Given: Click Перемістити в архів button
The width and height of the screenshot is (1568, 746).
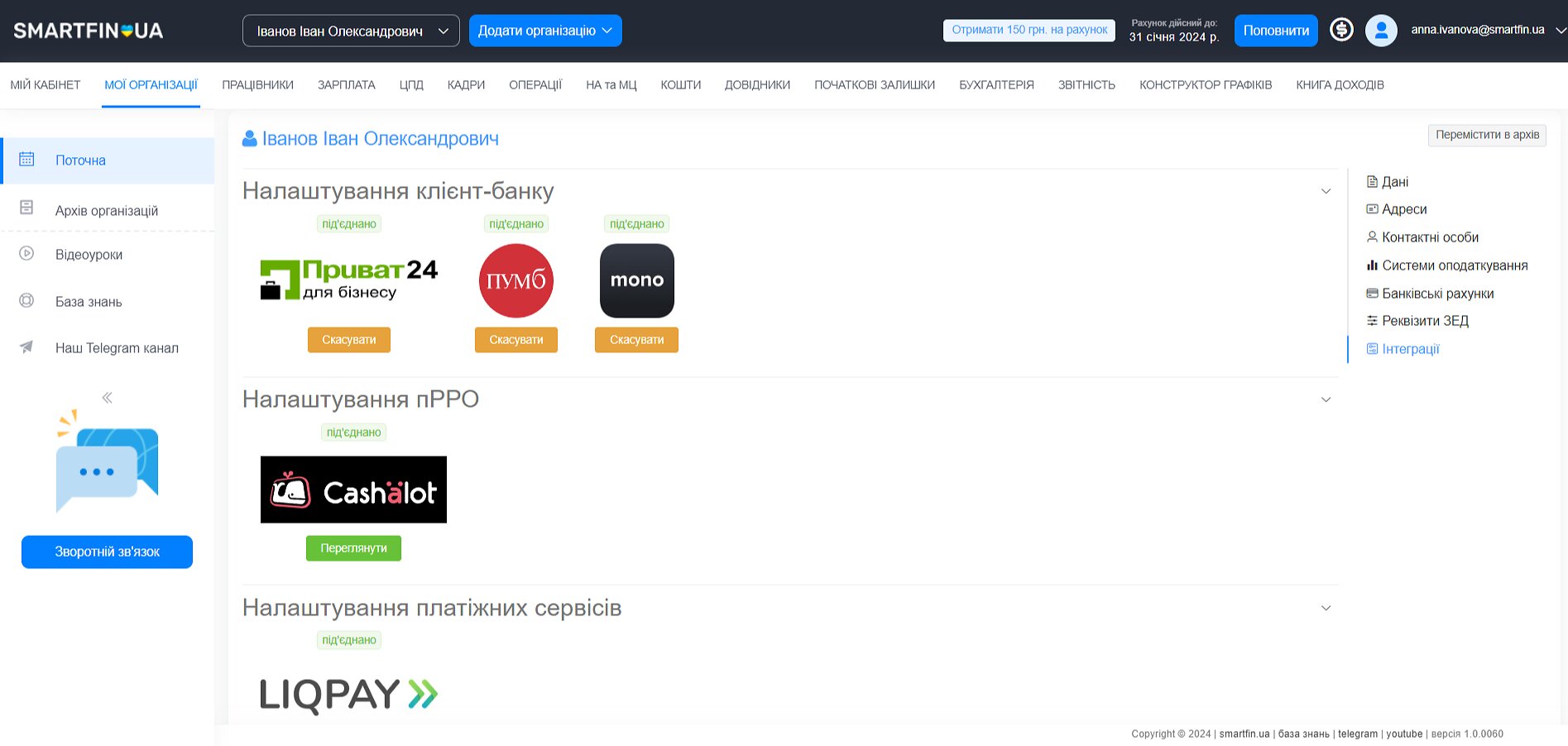Looking at the screenshot, I should 1487,135.
